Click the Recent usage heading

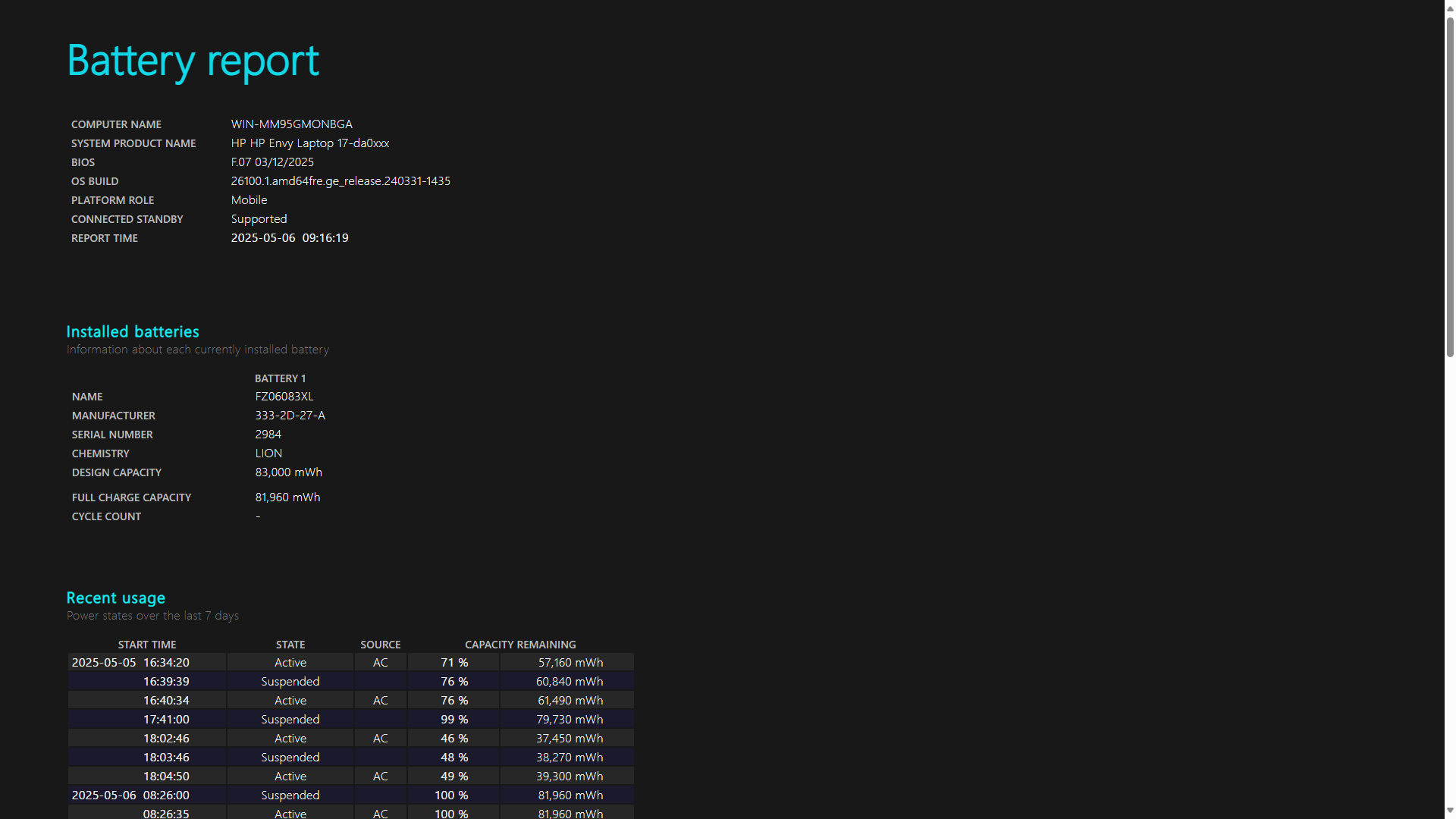[115, 598]
